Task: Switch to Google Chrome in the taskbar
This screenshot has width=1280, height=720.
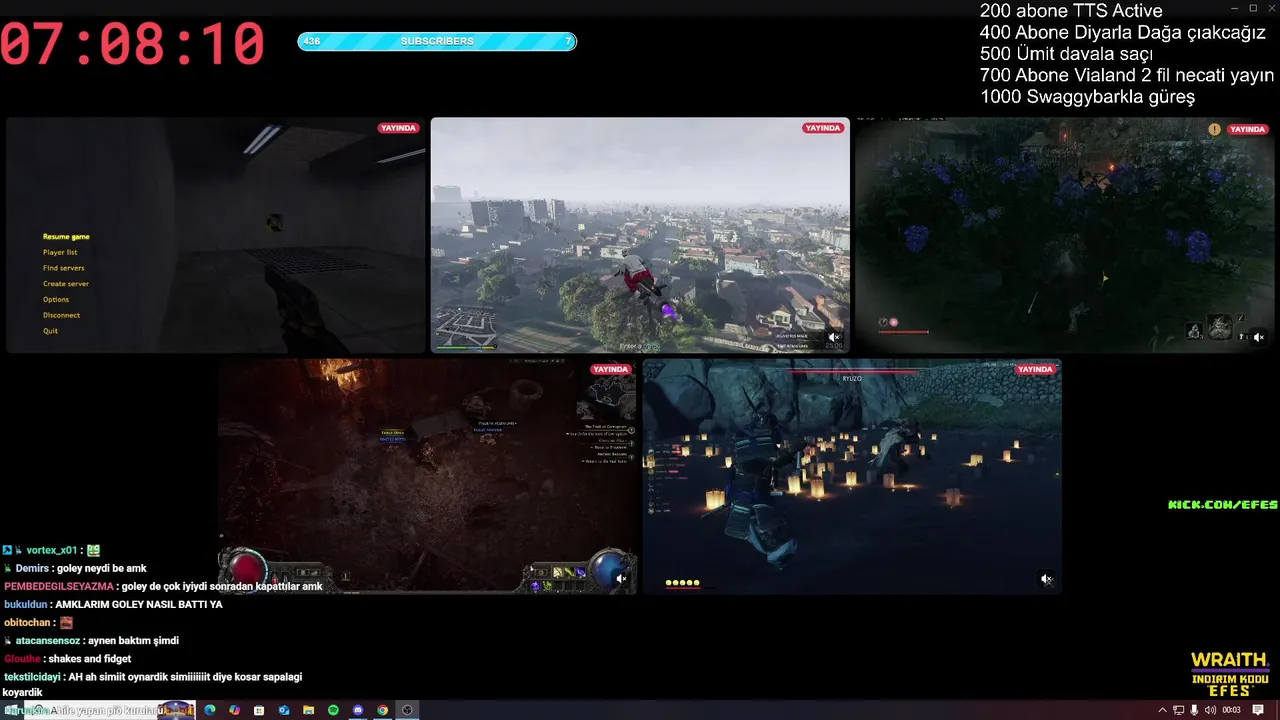Action: click(382, 710)
